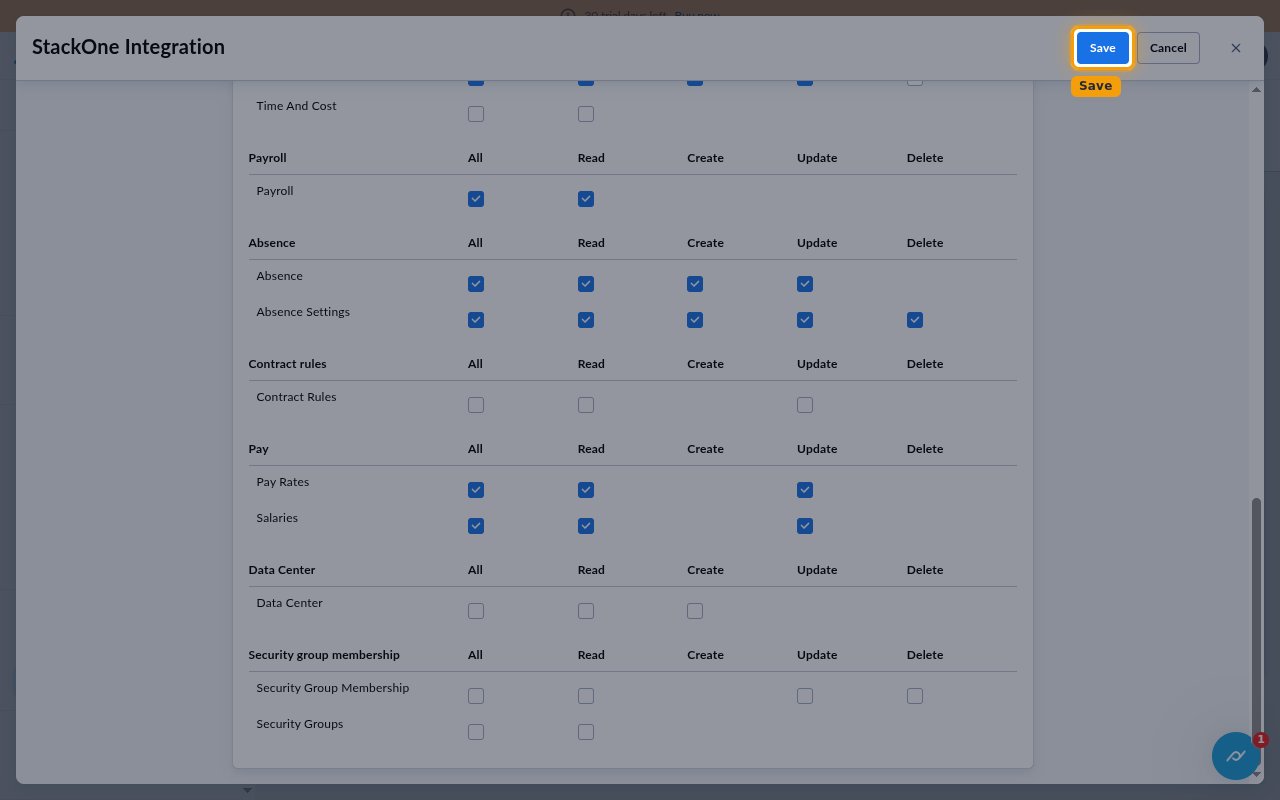Click the dialog's vertical scrollbar thumb

point(1257,630)
